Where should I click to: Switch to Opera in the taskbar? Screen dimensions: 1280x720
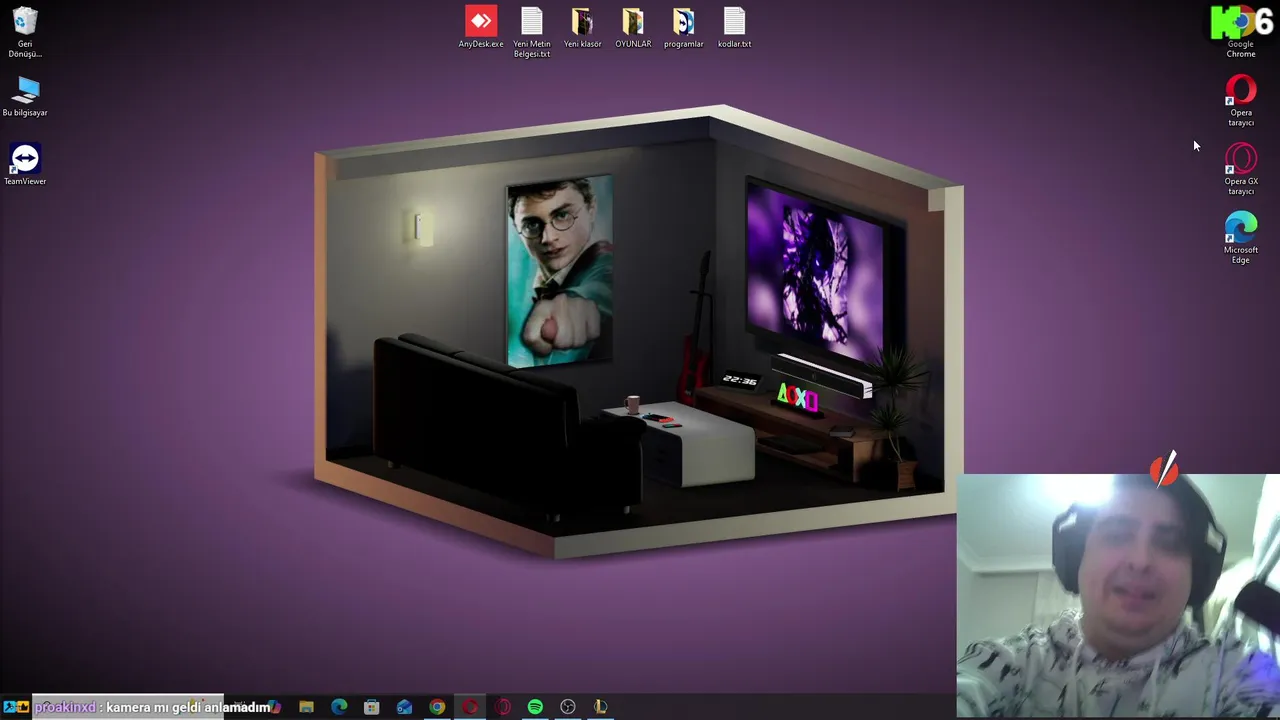[x=470, y=707]
